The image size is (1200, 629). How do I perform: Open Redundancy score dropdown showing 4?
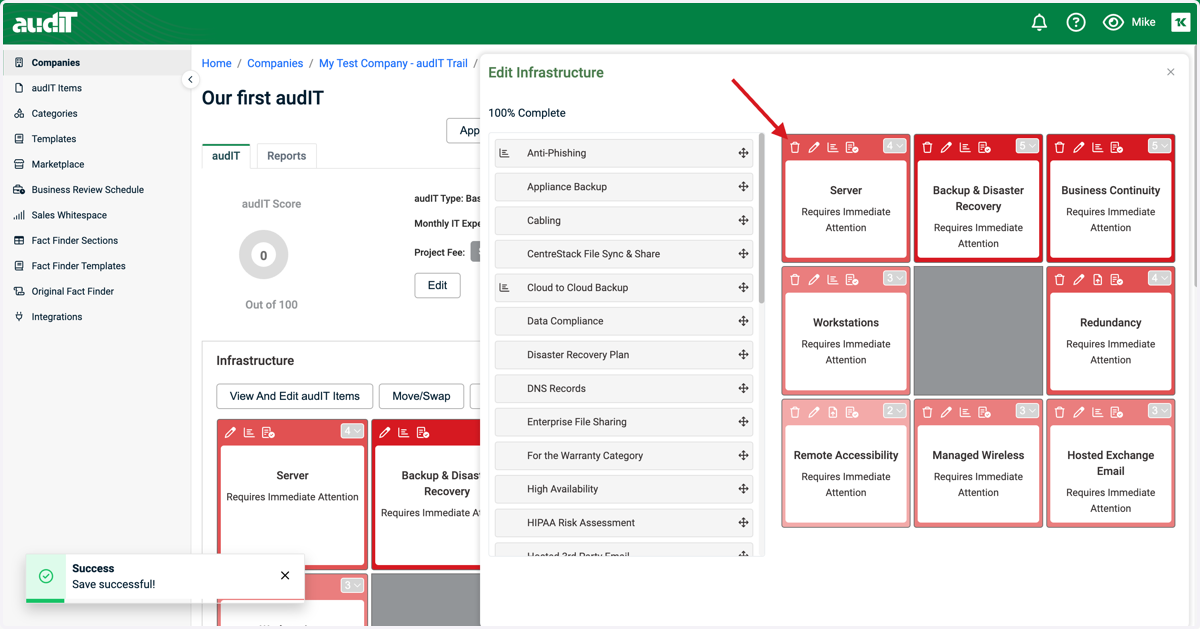click(x=1159, y=278)
